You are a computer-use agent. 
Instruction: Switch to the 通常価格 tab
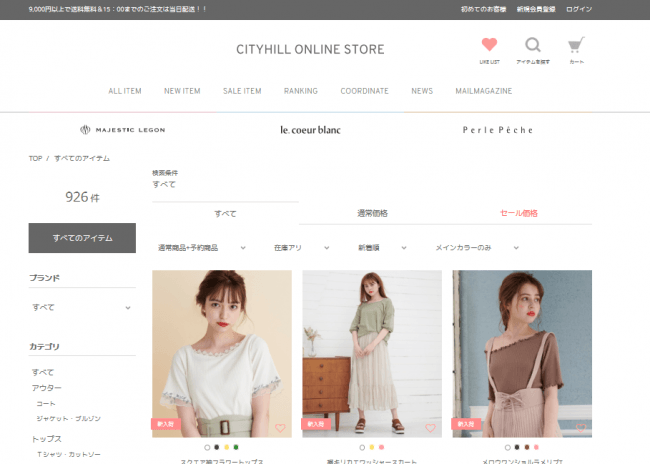(x=372, y=213)
